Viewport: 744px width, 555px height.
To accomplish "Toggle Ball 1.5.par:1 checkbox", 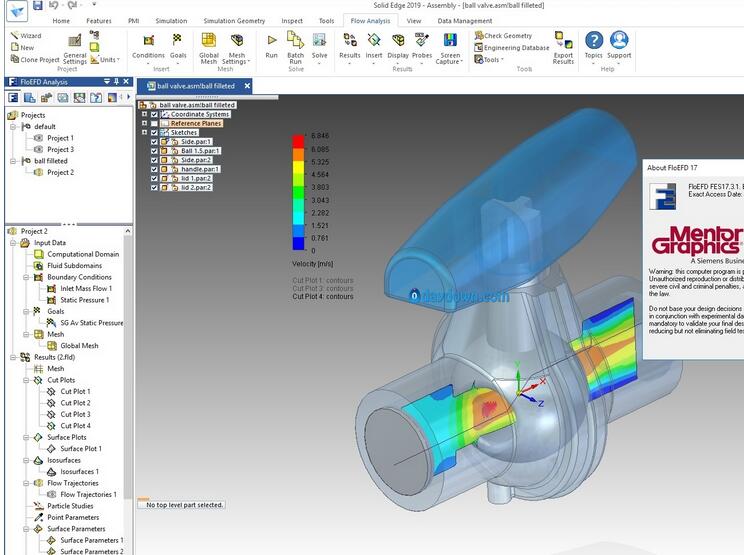I will click(154, 151).
